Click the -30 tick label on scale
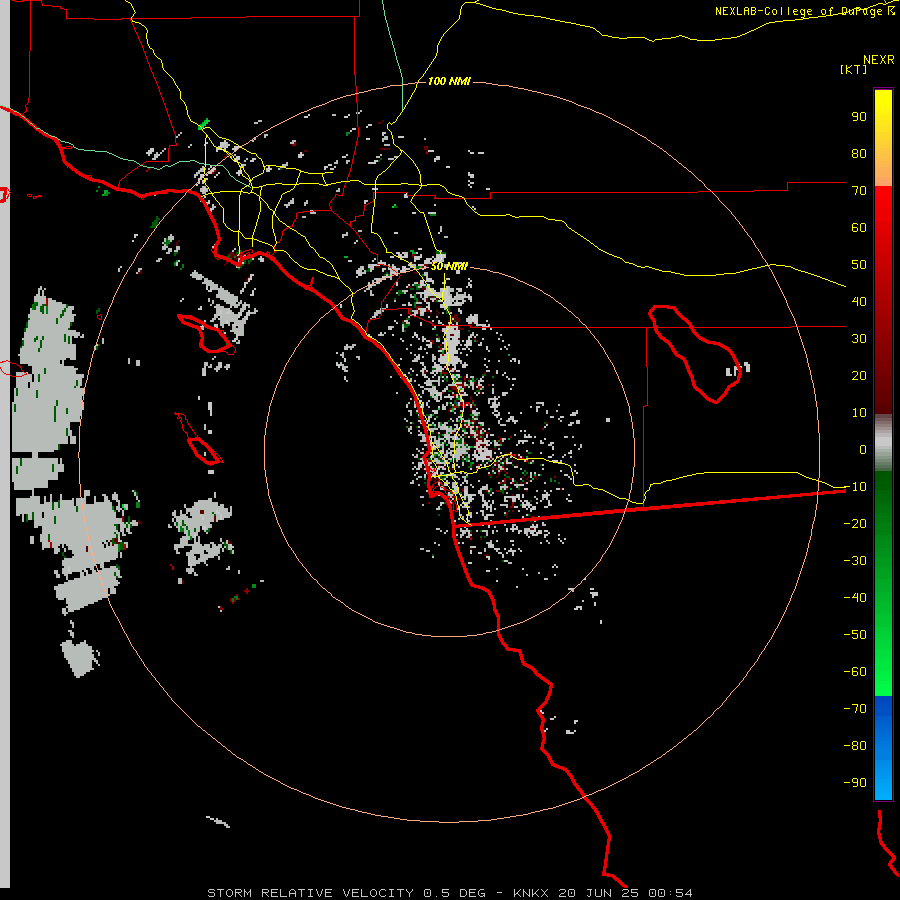This screenshot has height=900, width=900. [855, 561]
